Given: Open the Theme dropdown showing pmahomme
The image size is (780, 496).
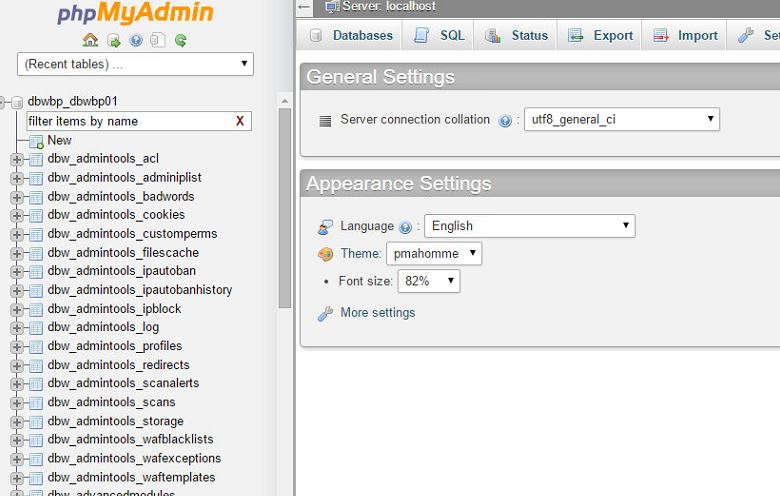Looking at the screenshot, I should pos(433,254).
